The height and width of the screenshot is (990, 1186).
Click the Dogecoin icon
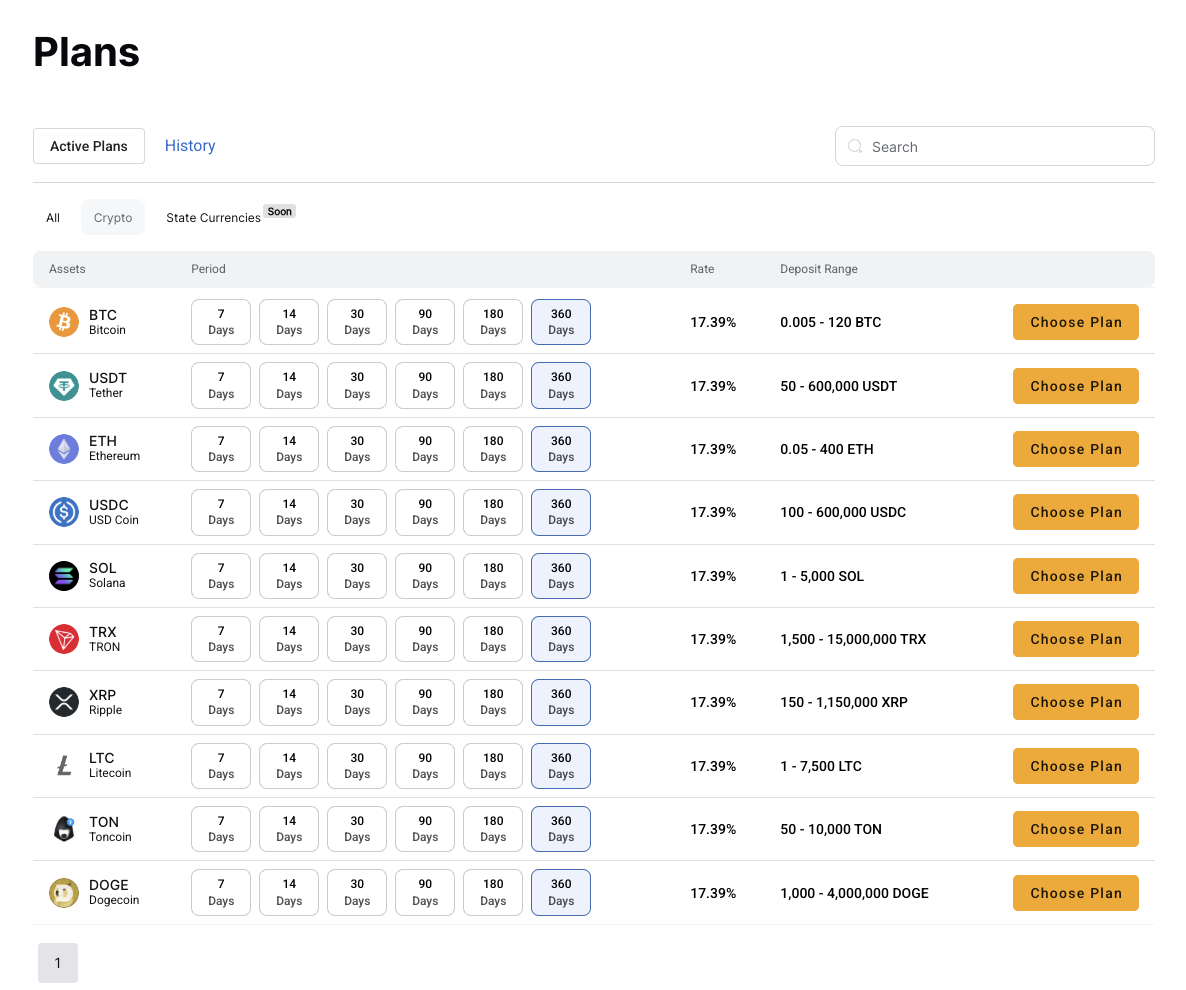coord(64,893)
